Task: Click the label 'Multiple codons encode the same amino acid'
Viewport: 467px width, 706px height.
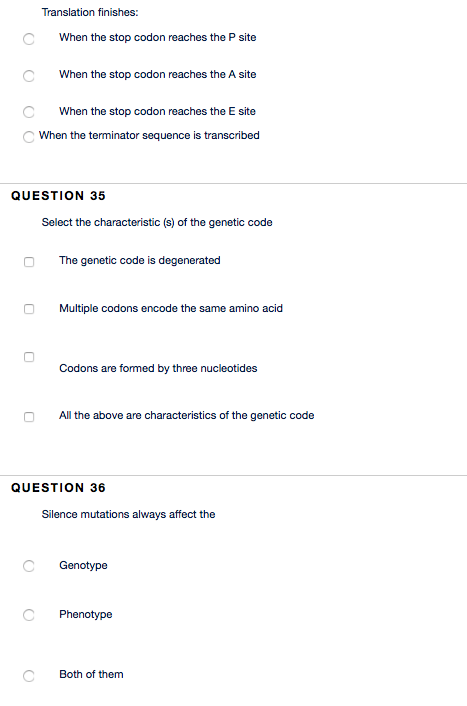Action: click(171, 308)
